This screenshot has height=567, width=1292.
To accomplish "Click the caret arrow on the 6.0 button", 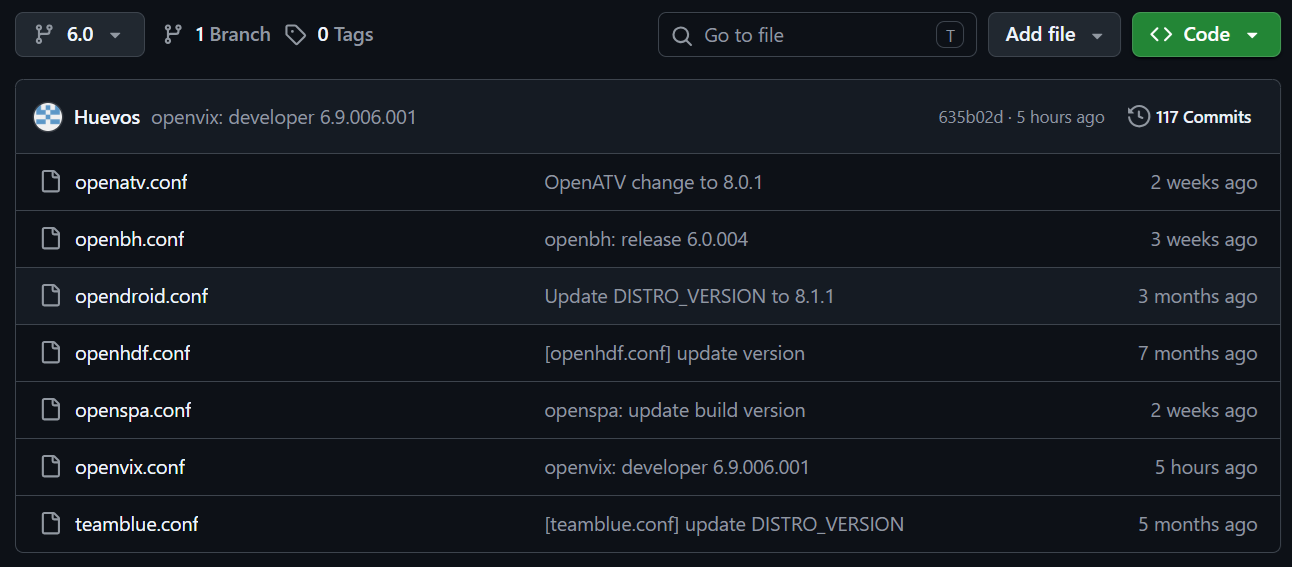I will (x=115, y=35).
